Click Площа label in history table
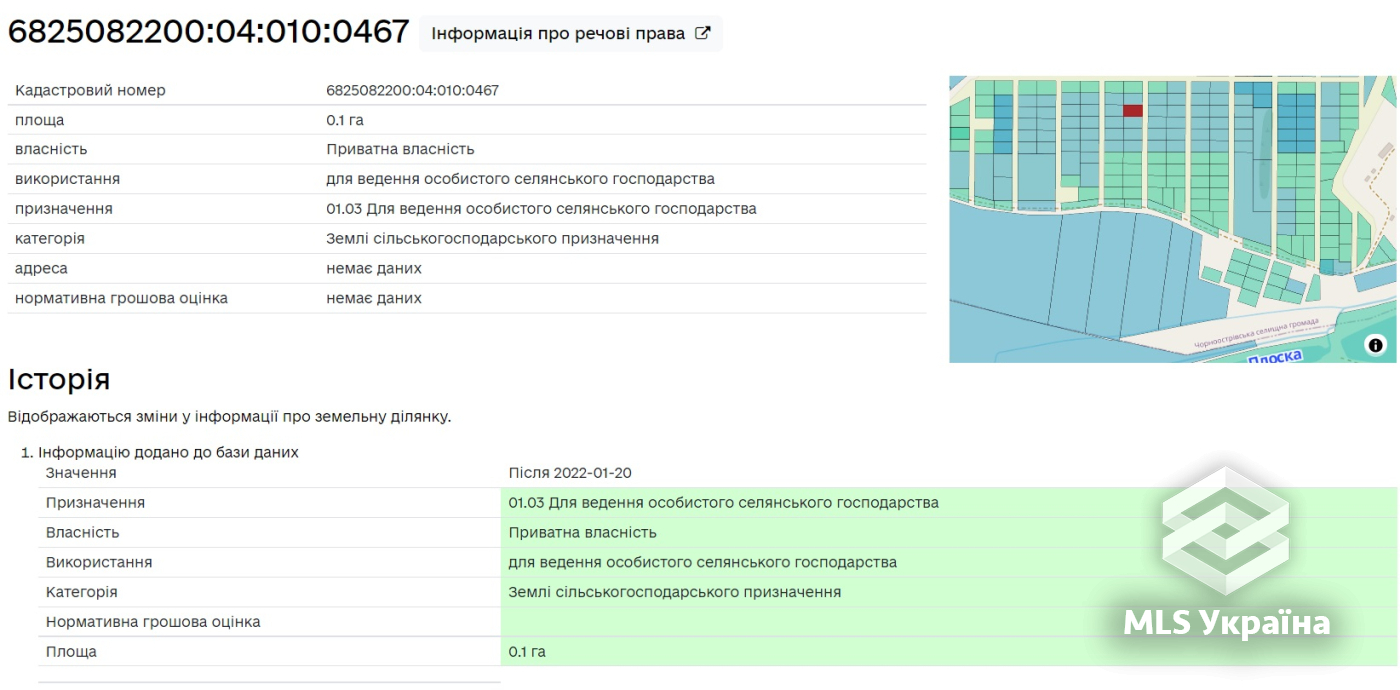 (71, 652)
